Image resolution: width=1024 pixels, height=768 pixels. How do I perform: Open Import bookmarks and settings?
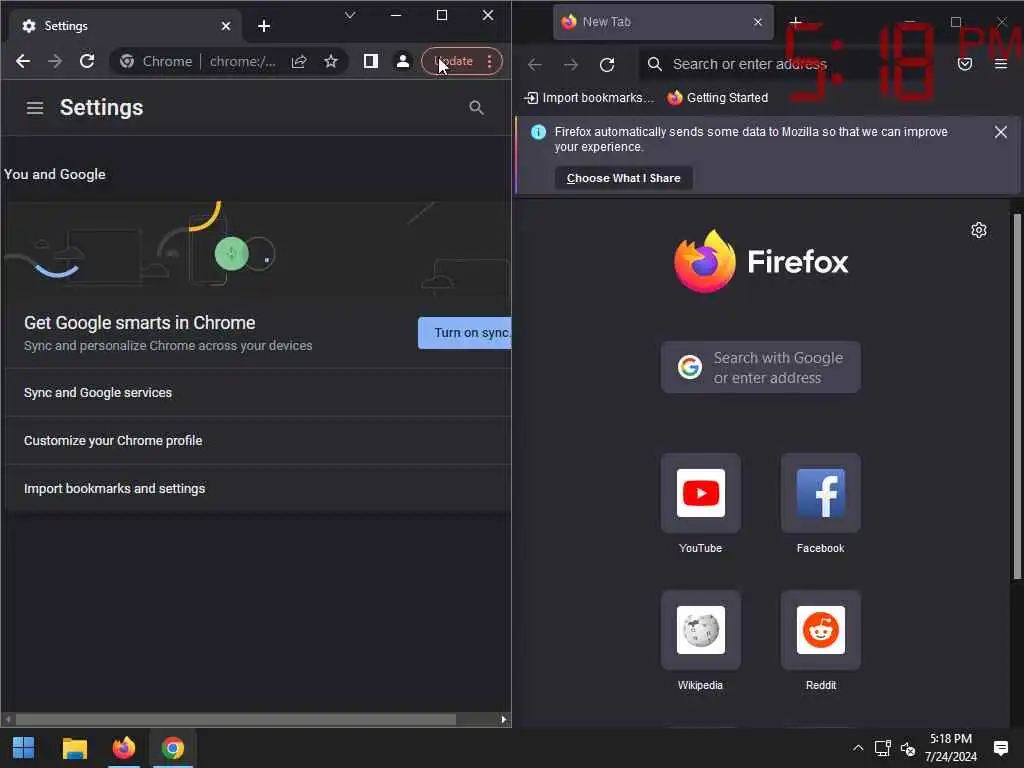(258, 488)
